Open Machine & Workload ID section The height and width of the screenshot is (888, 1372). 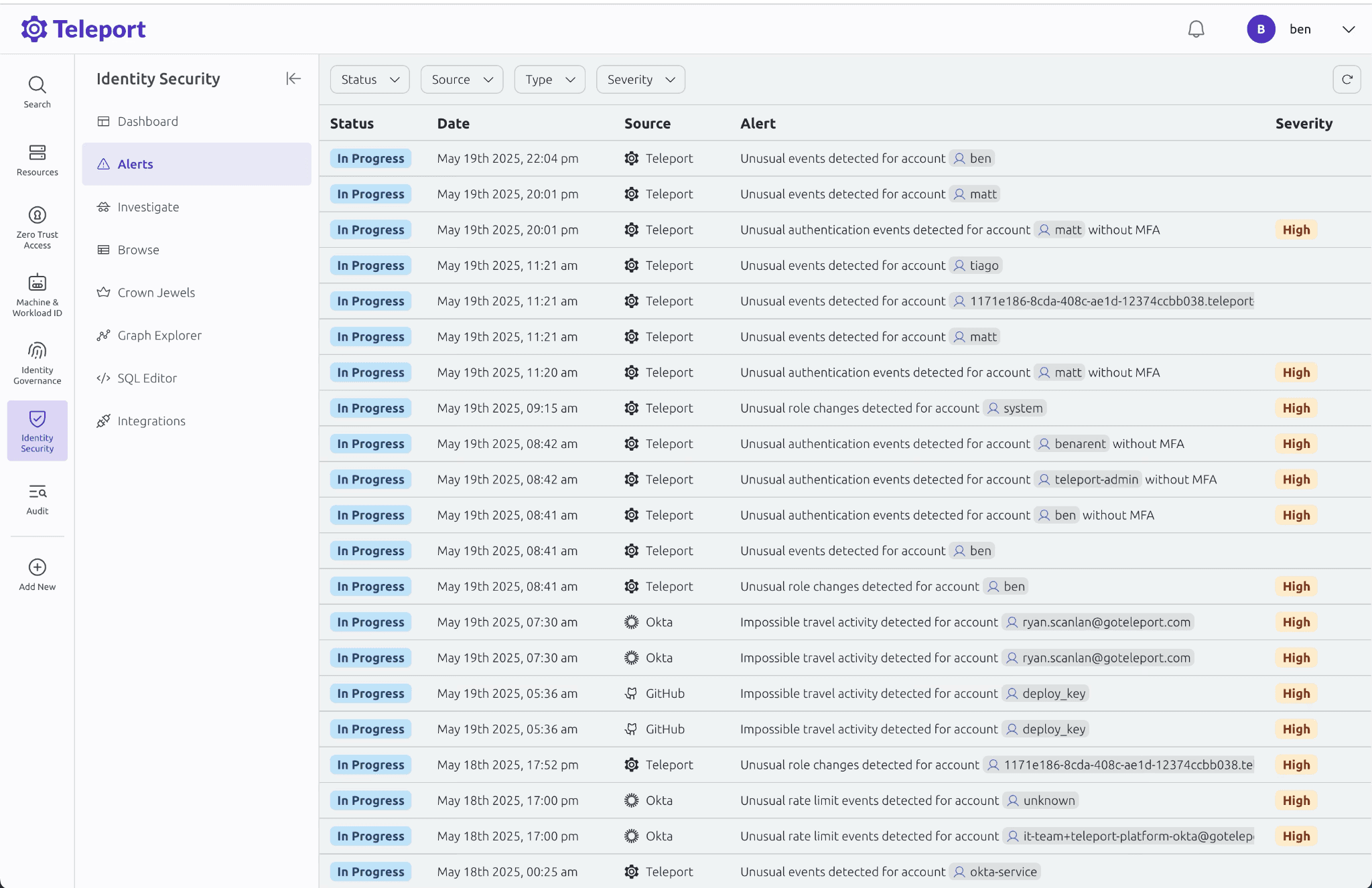[x=38, y=295]
